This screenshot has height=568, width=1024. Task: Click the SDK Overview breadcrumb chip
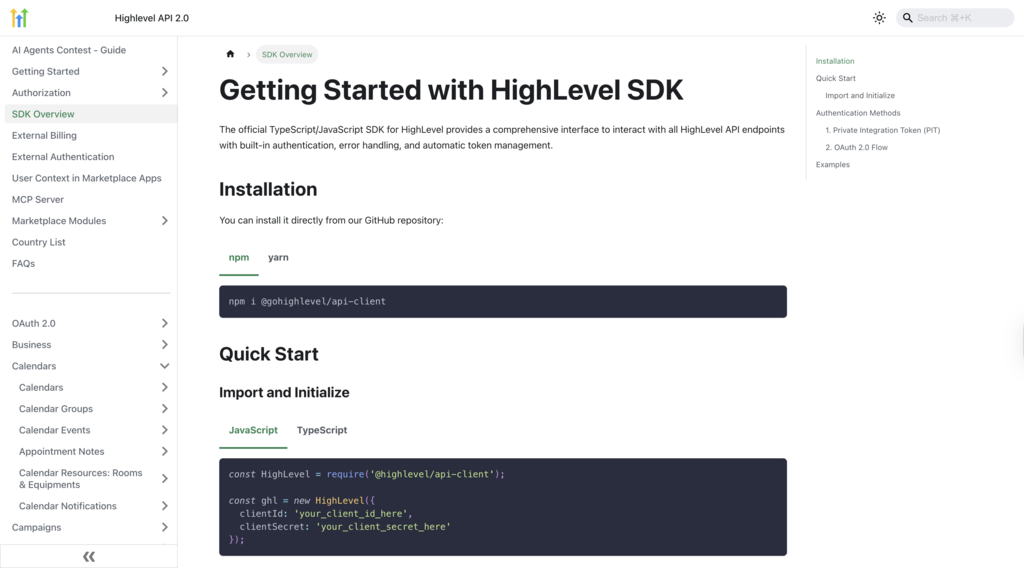pos(287,54)
